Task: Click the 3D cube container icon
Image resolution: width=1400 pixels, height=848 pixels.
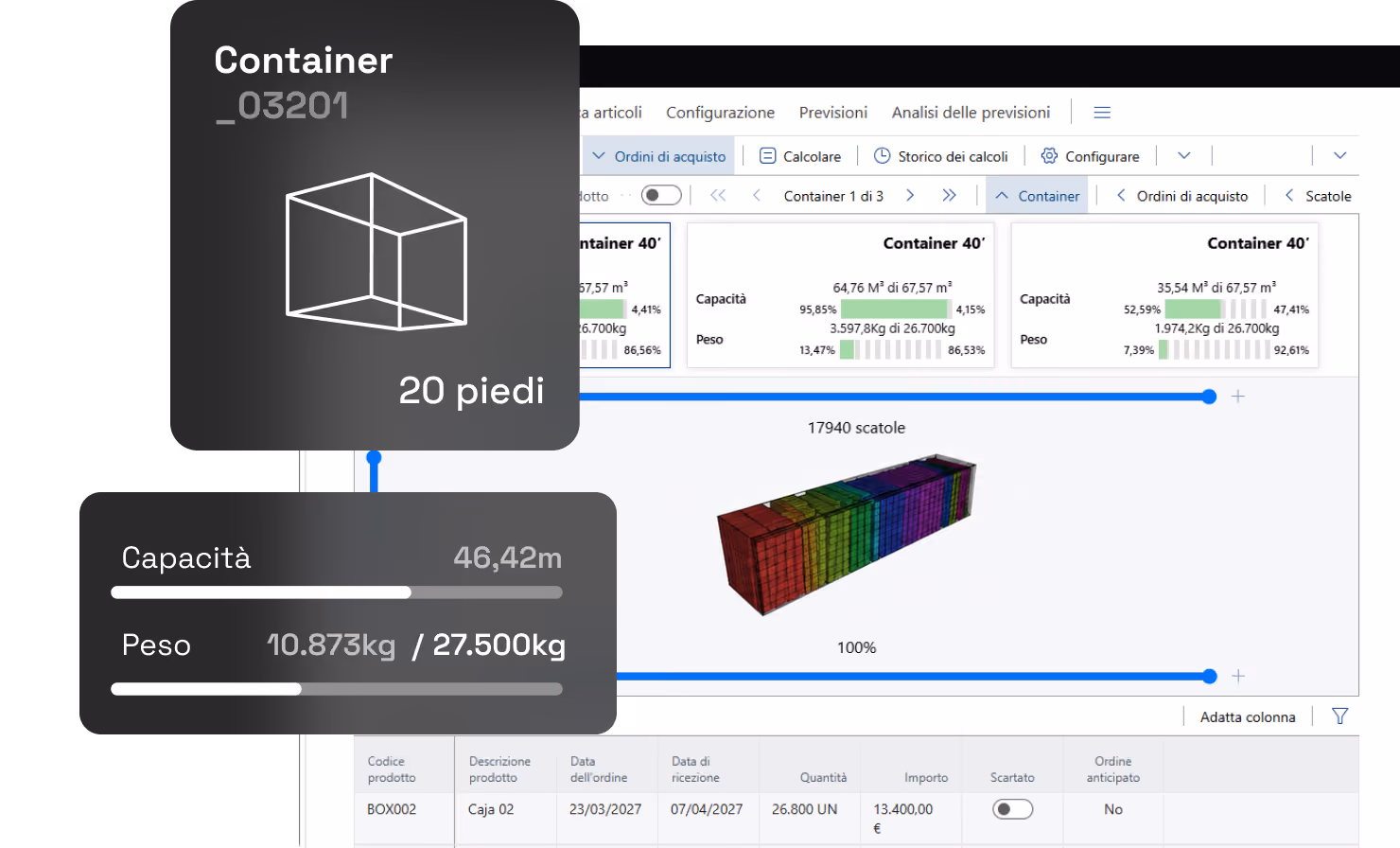Action: coord(376,251)
